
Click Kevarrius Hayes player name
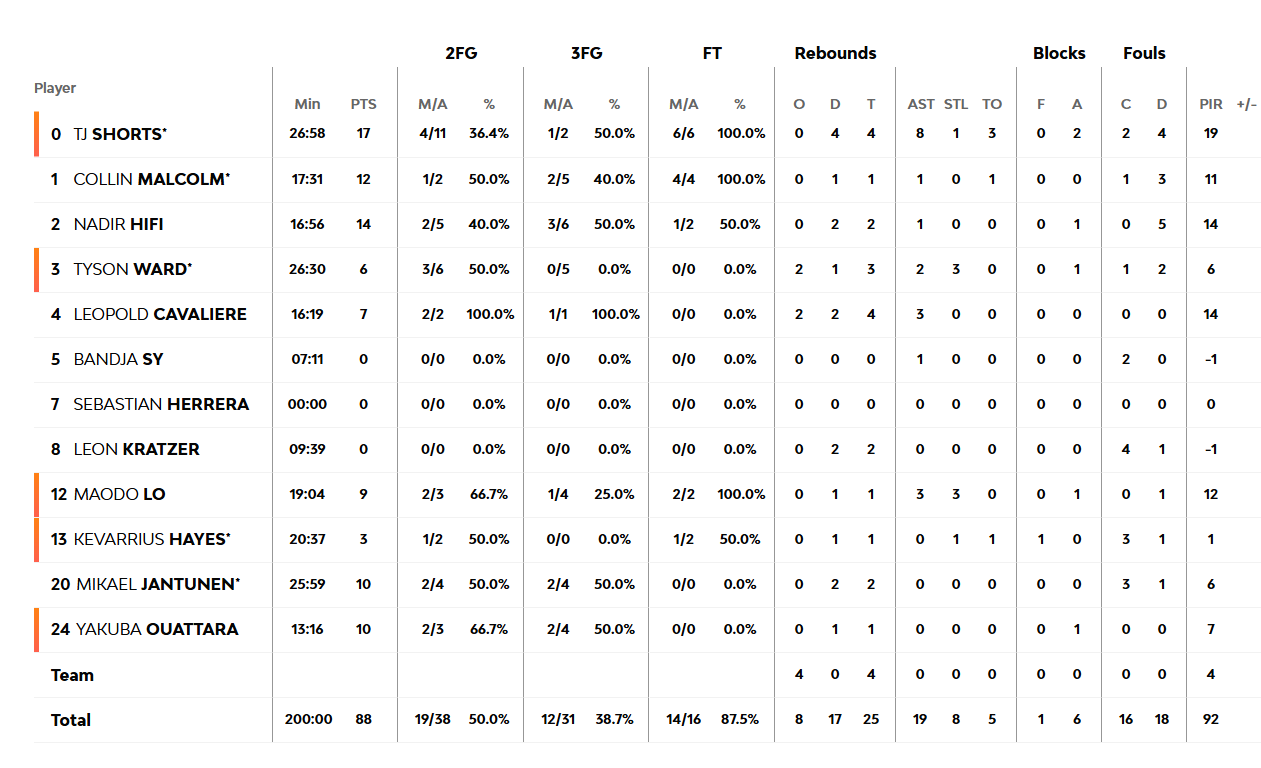pyautogui.click(x=153, y=539)
